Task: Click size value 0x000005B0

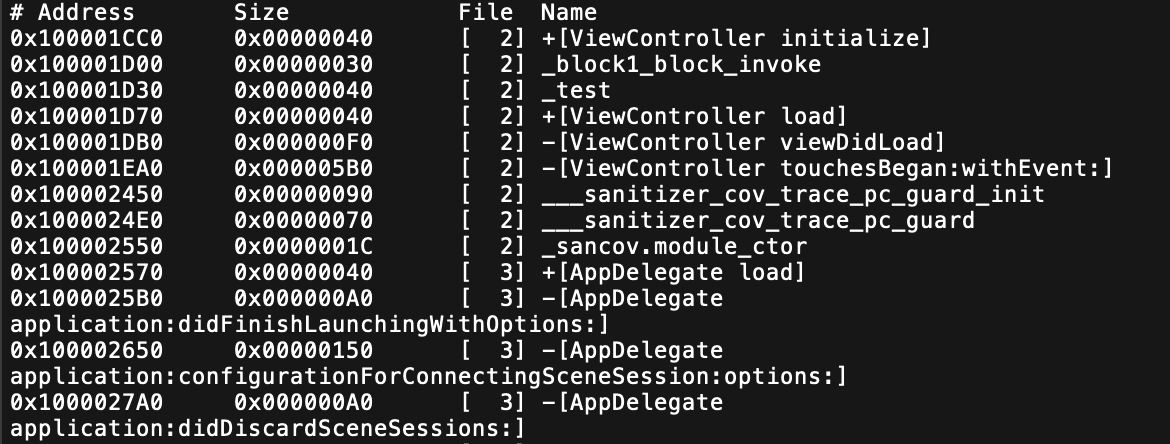Action: click(x=304, y=169)
